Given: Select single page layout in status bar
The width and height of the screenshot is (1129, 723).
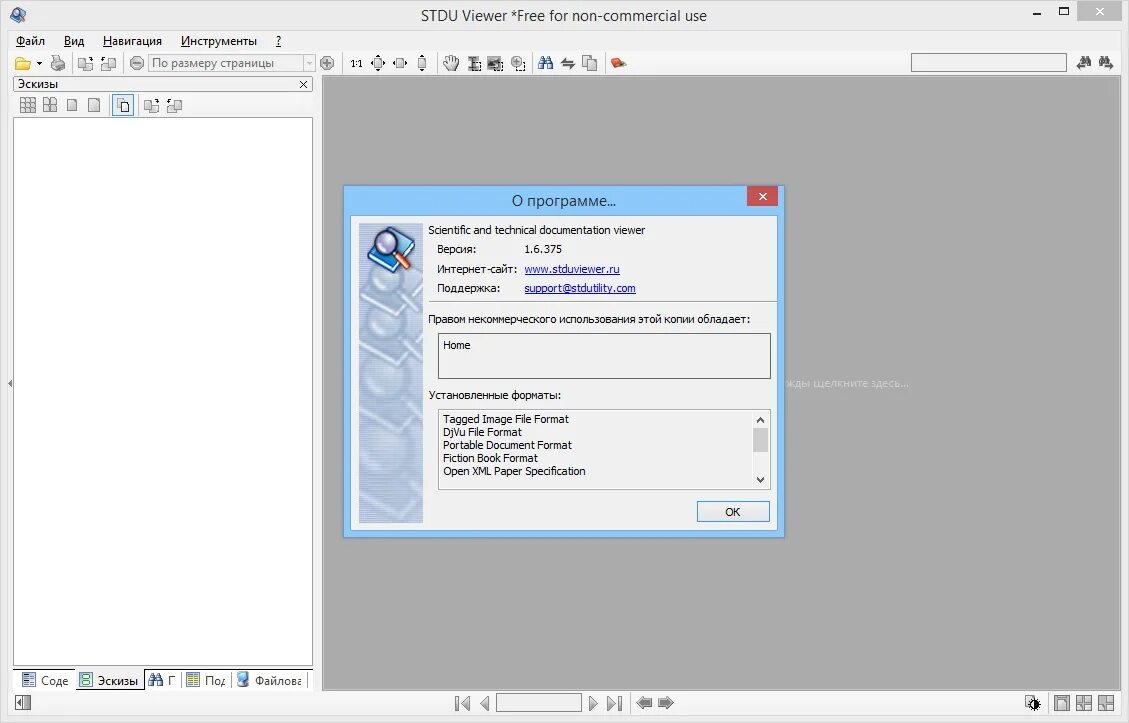Looking at the screenshot, I should (x=1062, y=703).
